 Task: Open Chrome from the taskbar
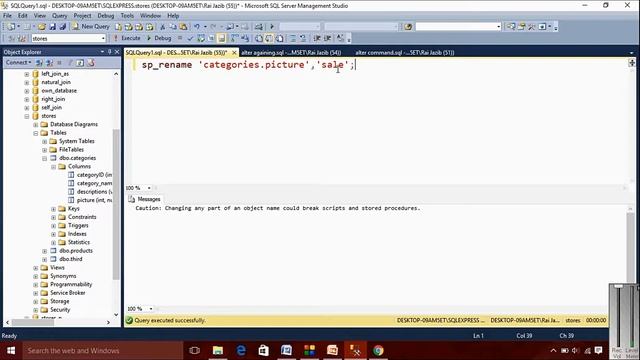pyautogui.click(x=378, y=351)
